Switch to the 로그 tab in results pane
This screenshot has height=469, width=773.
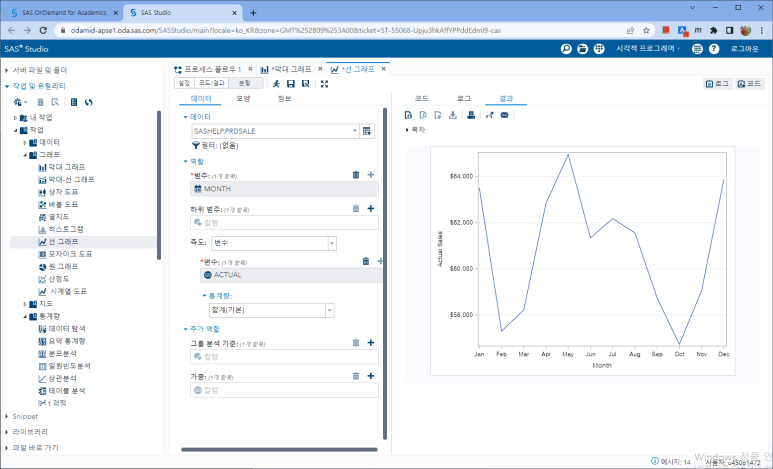(x=464, y=99)
